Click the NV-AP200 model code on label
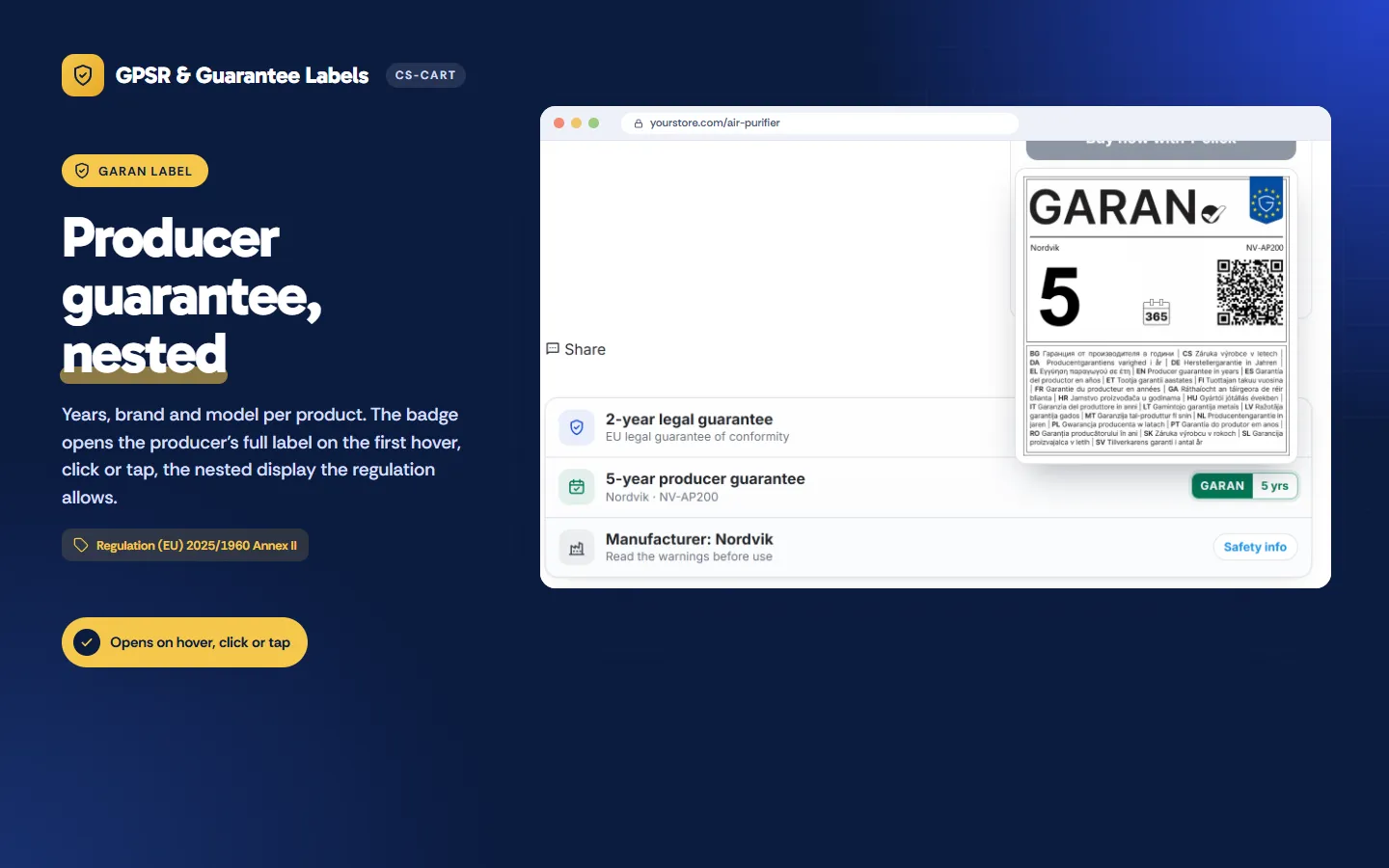The image size is (1389, 868). click(1265, 248)
